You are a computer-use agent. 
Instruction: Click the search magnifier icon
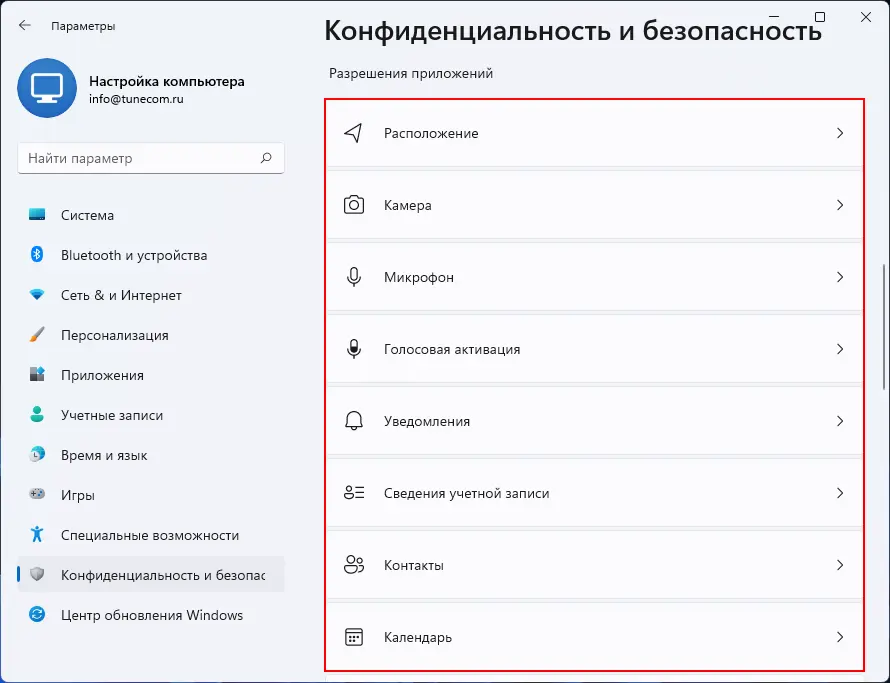(266, 158)
